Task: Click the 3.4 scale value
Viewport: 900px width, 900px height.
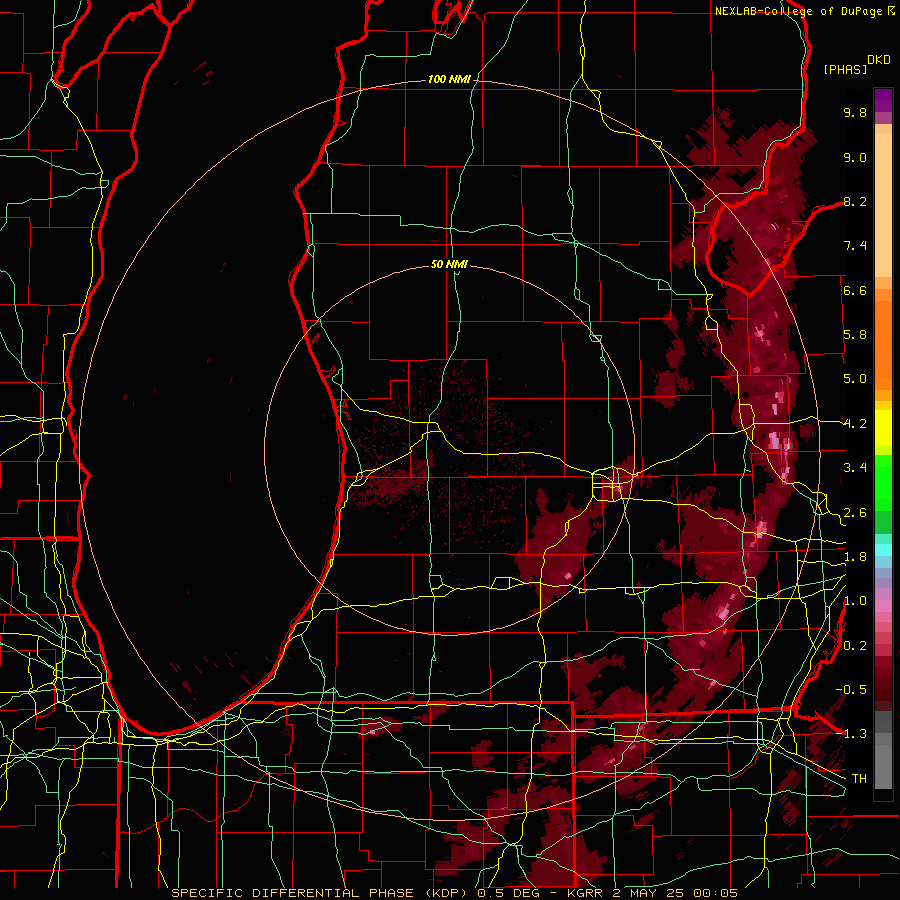Action: coord(855,468)
